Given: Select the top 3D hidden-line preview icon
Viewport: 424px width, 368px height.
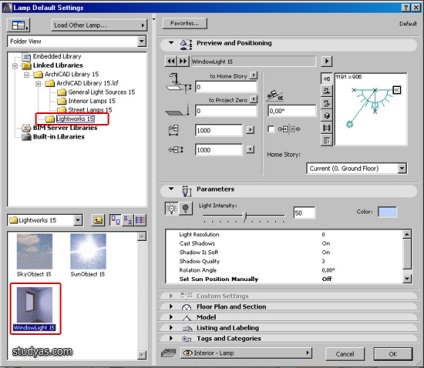Looking at the screenshot, I should pos(326,91).
